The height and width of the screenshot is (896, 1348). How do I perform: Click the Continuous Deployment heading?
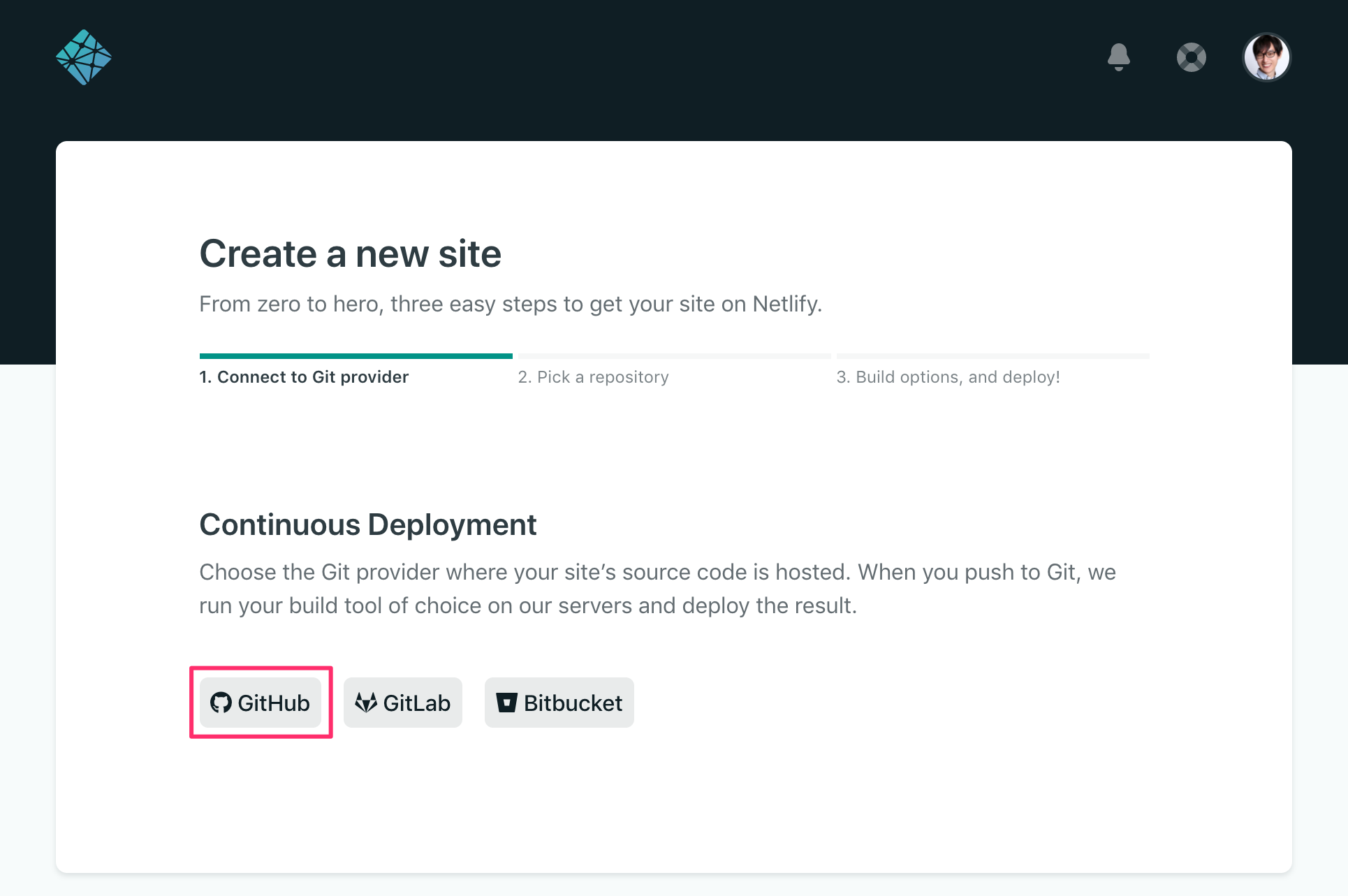[x=368, y=524]
